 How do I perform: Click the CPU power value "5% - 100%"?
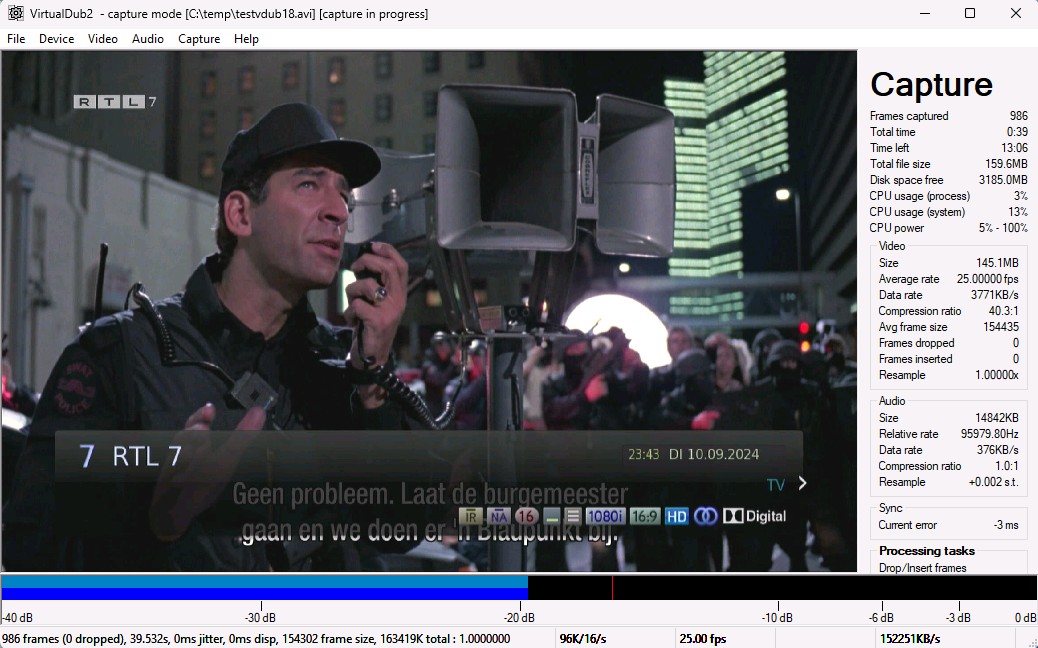point(1003,228)
